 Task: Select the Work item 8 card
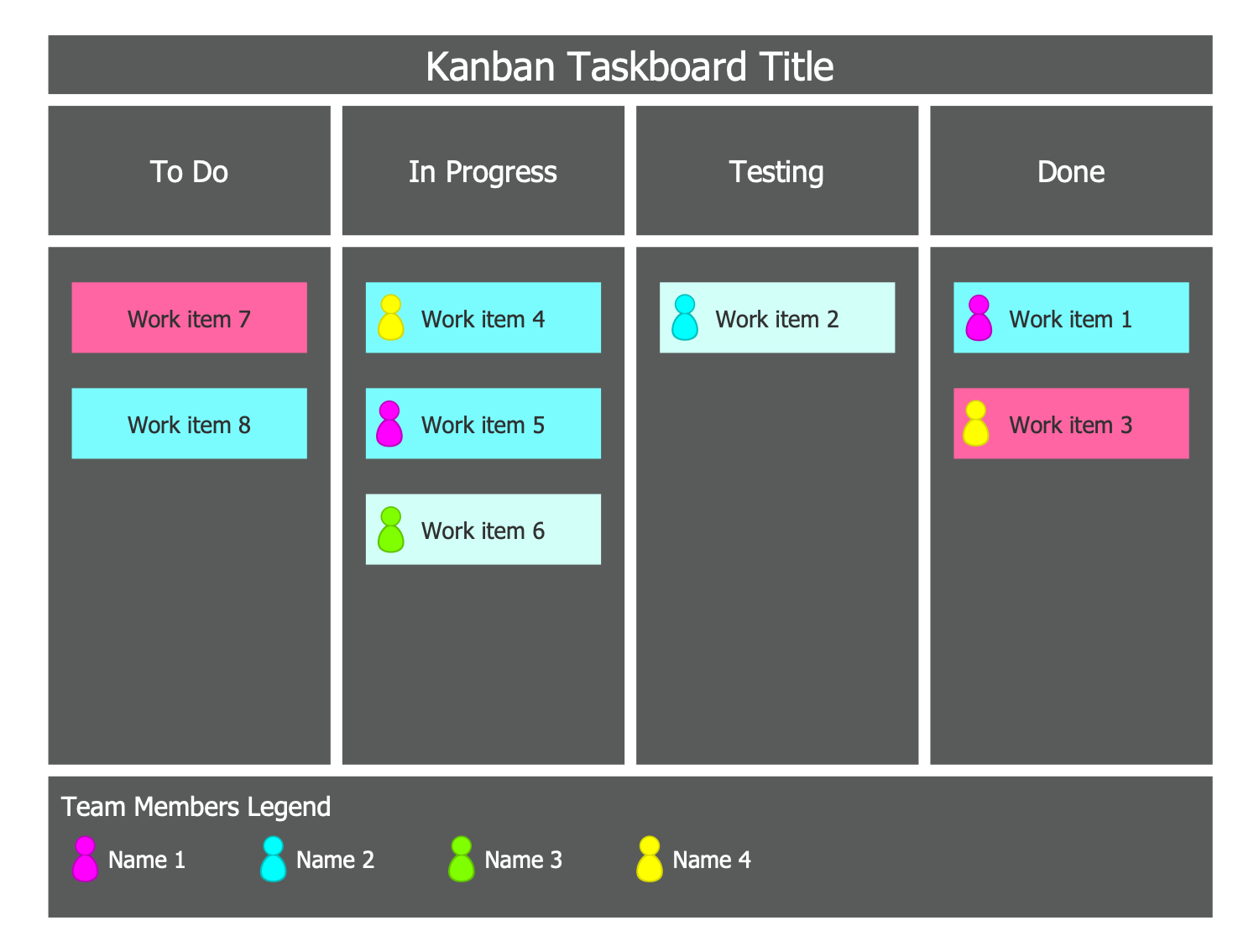coord(189,424)
